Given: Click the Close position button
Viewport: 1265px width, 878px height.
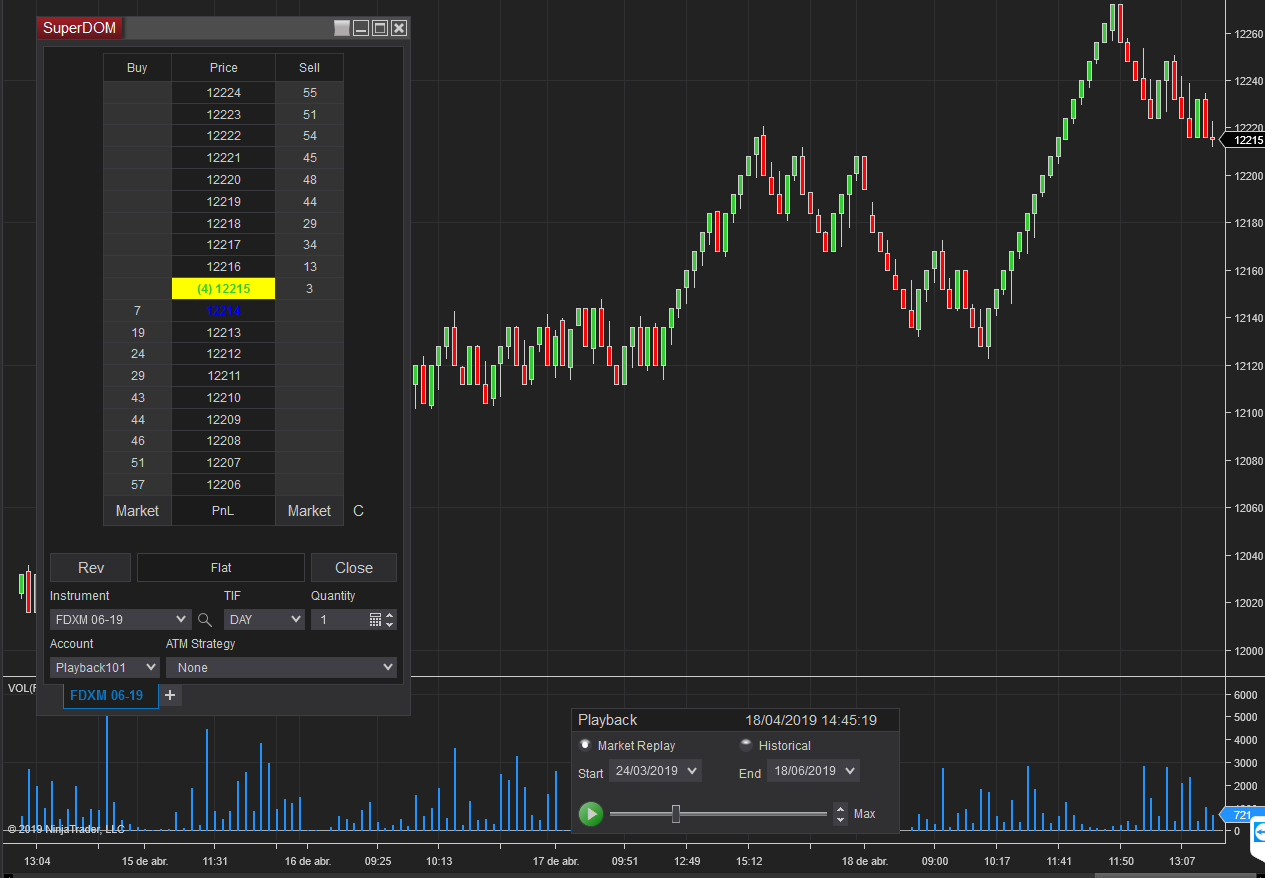Looking at the screenshot, I should [354, 568].
